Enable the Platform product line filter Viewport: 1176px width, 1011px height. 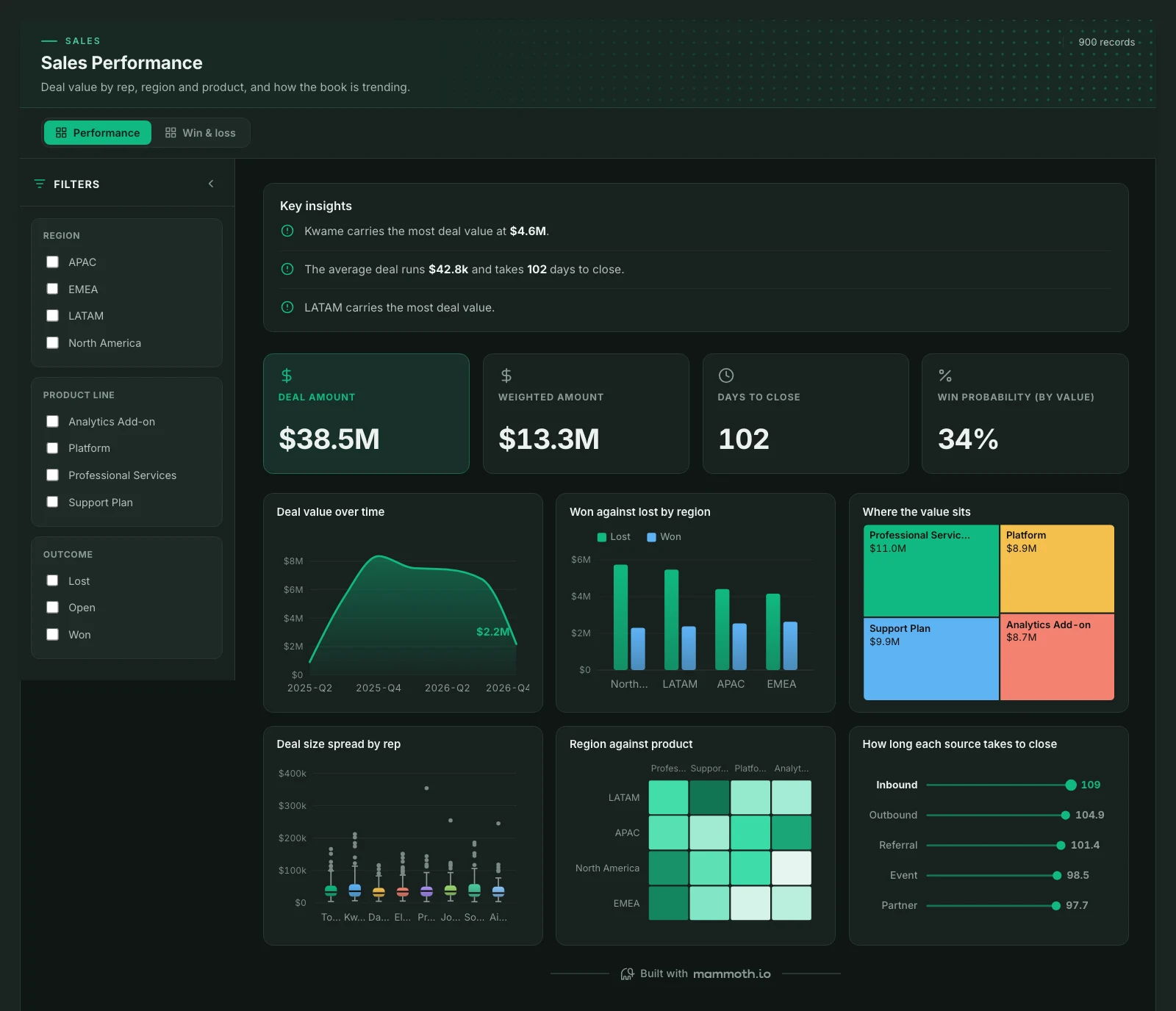pos(52,448)
